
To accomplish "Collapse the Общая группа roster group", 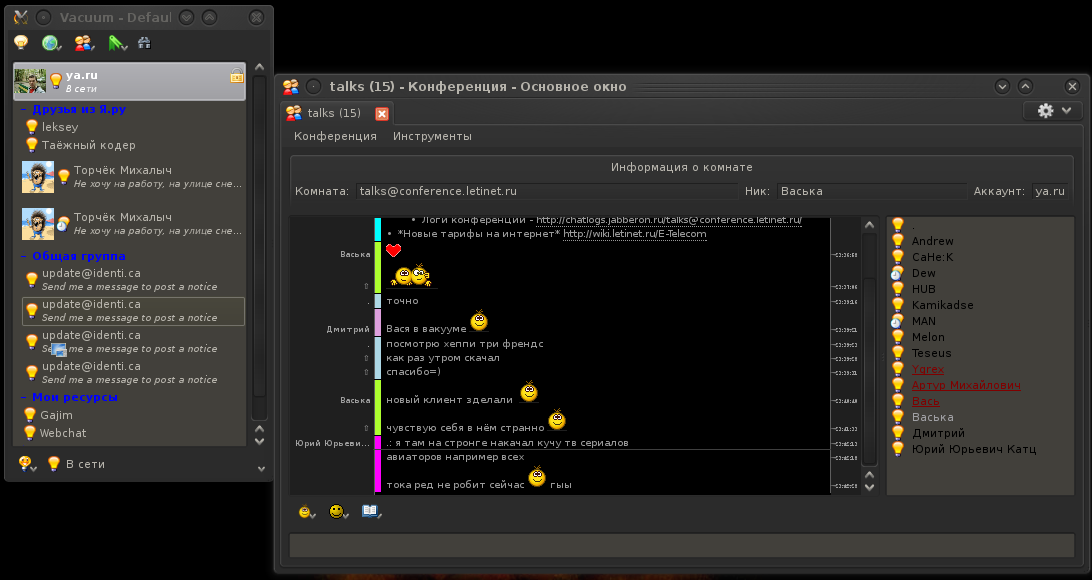I will click(x=23, y=257).
